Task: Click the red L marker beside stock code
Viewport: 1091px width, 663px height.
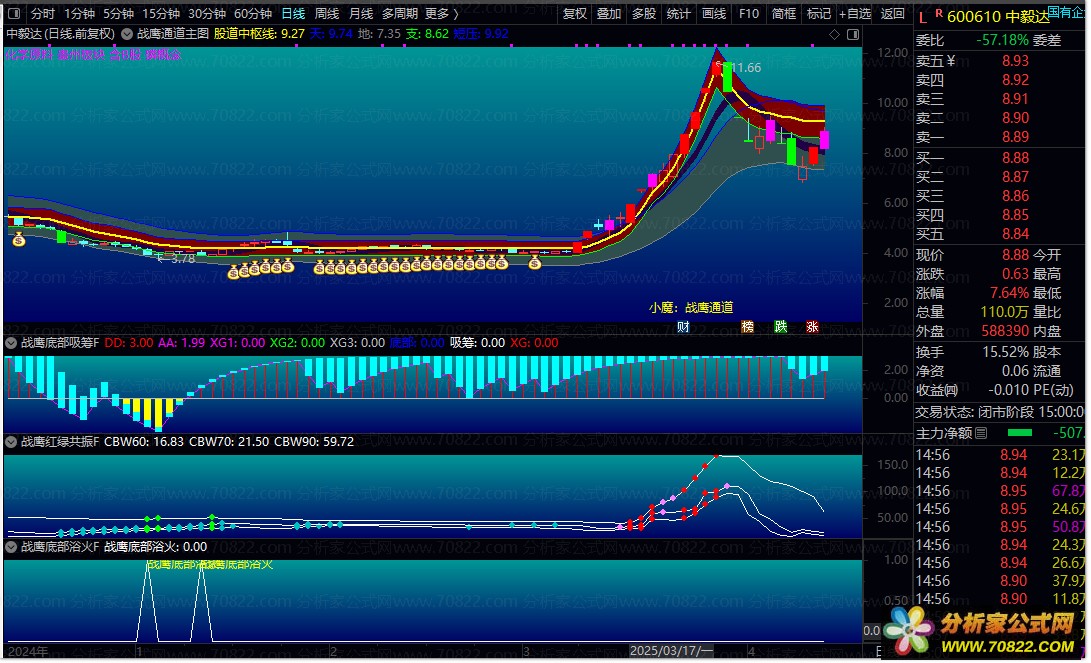Action: coord(923,18)
